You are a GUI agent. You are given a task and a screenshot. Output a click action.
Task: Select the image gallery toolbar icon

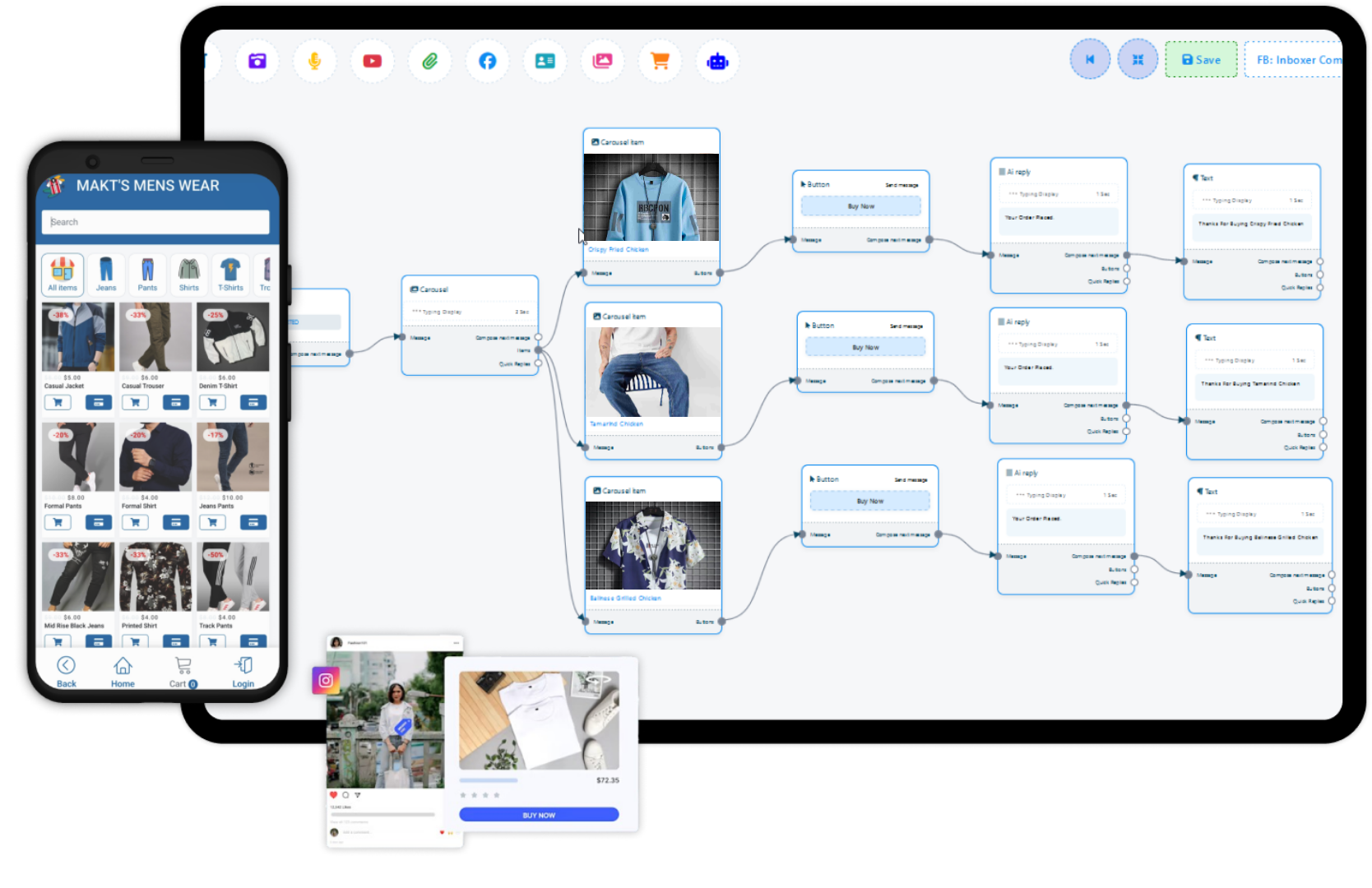coord(602,61)
